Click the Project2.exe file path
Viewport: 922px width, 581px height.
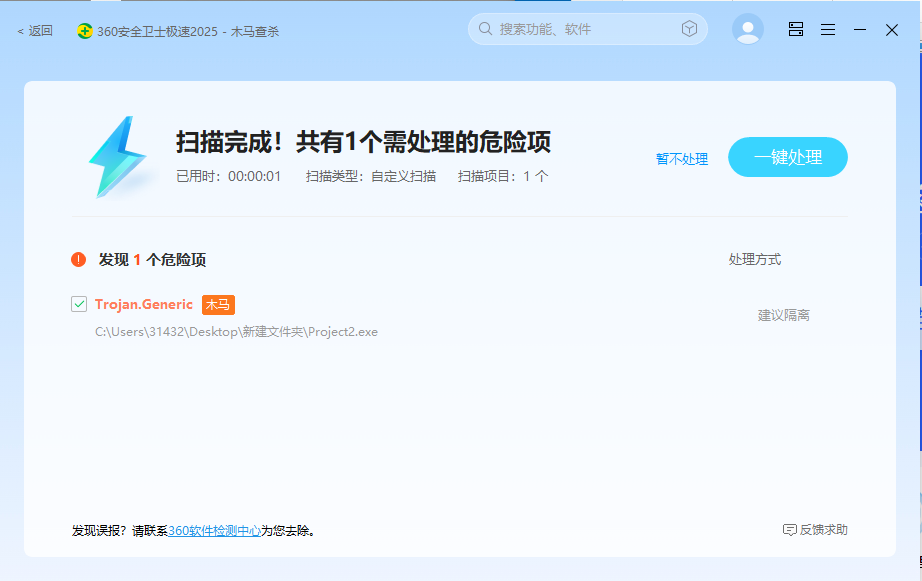236,332
